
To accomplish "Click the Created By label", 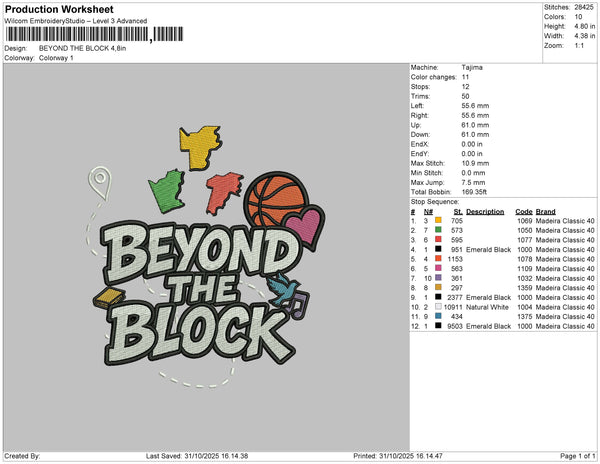I will click(x=22, y=456).
